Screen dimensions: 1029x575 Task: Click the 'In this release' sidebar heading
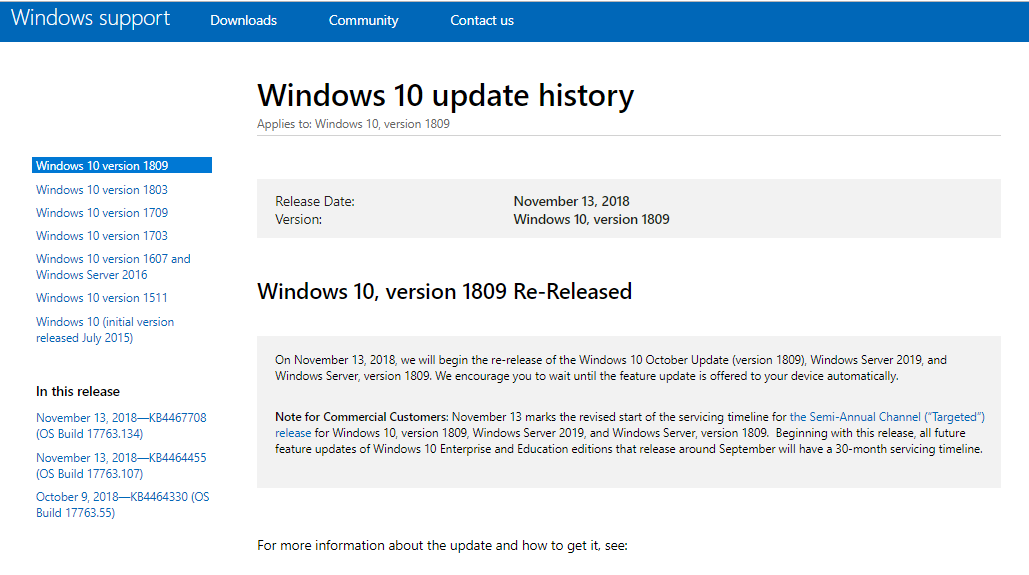(78, 392)
